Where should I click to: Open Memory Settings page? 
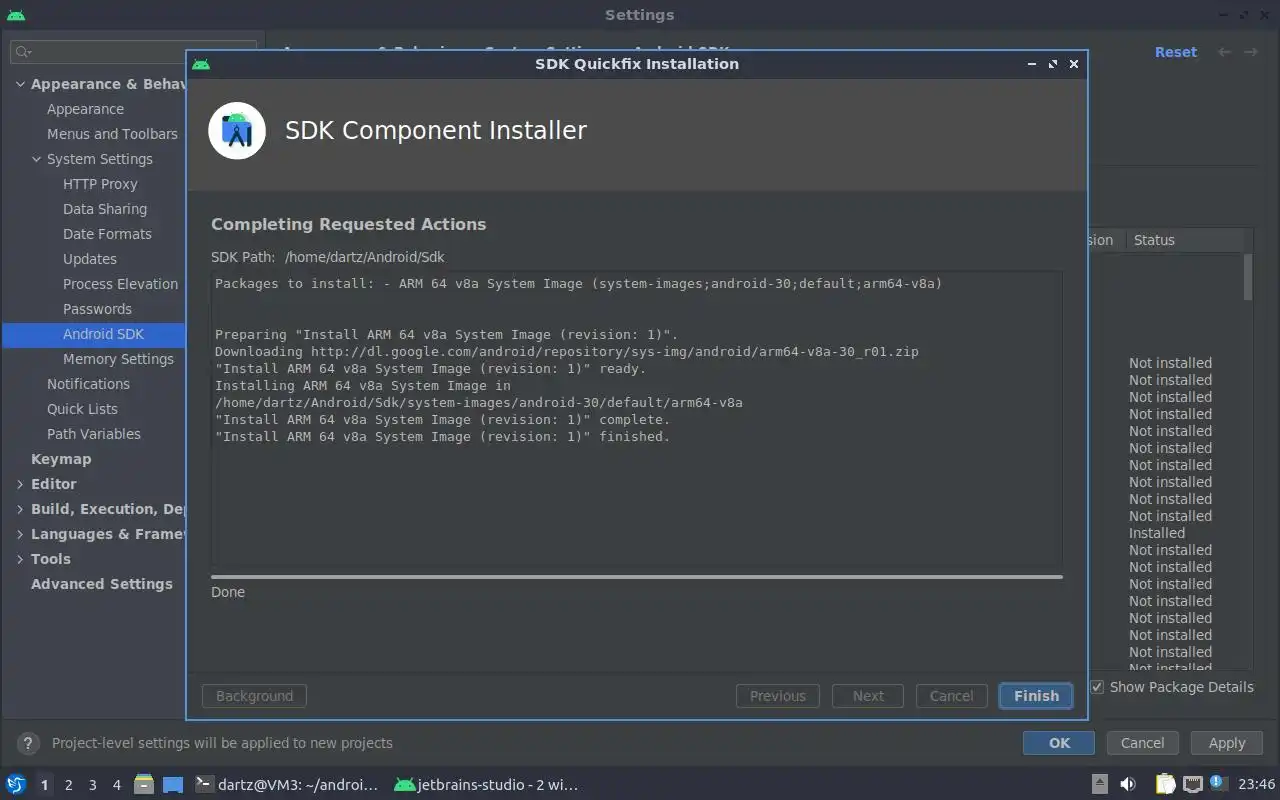[x=118, y=359]
